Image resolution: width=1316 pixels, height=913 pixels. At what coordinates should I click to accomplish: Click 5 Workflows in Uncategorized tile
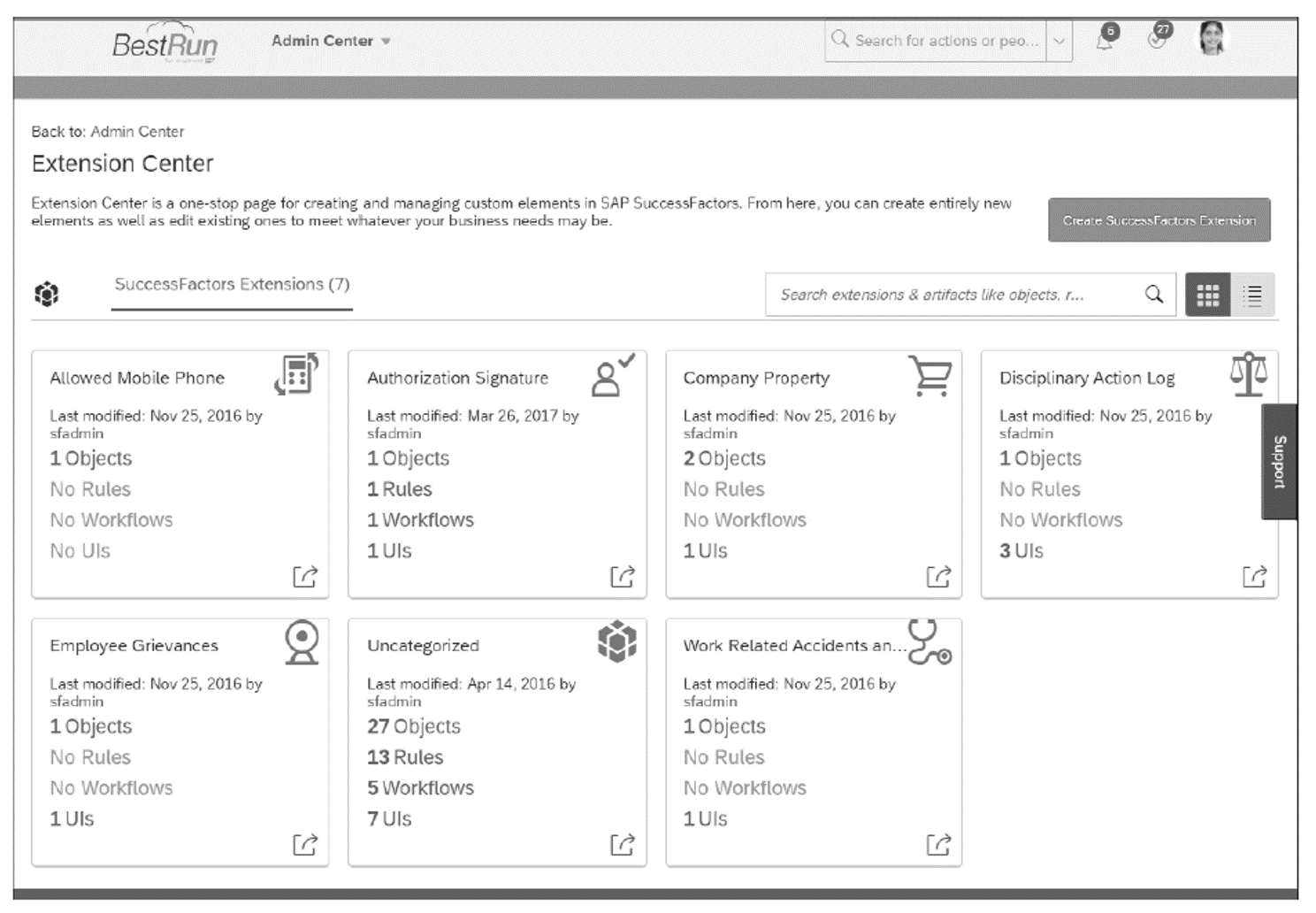point(420,788)
